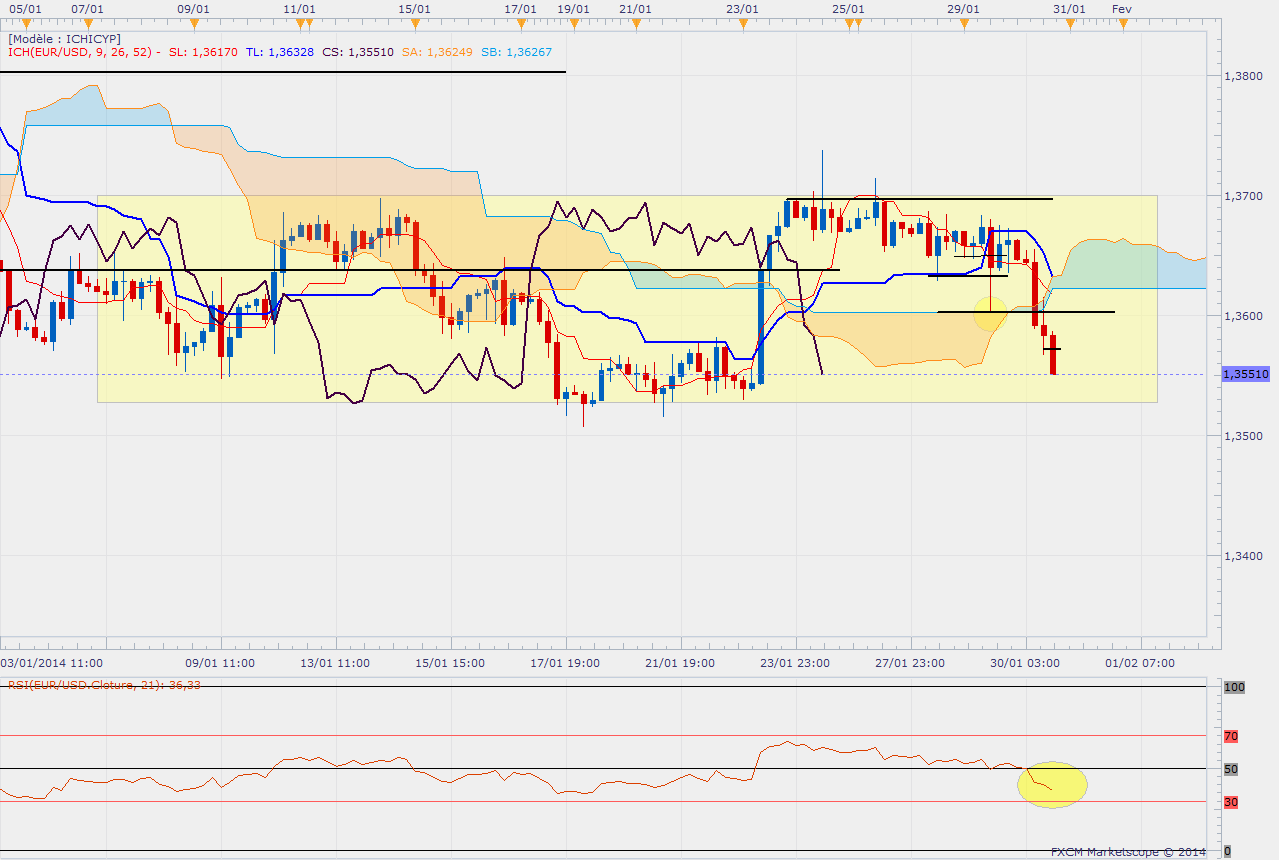The width and height of the screenshot is (1279, 860).
Task: Click the 05/01 date label on the top axis
Action: [x=24, y=8]
